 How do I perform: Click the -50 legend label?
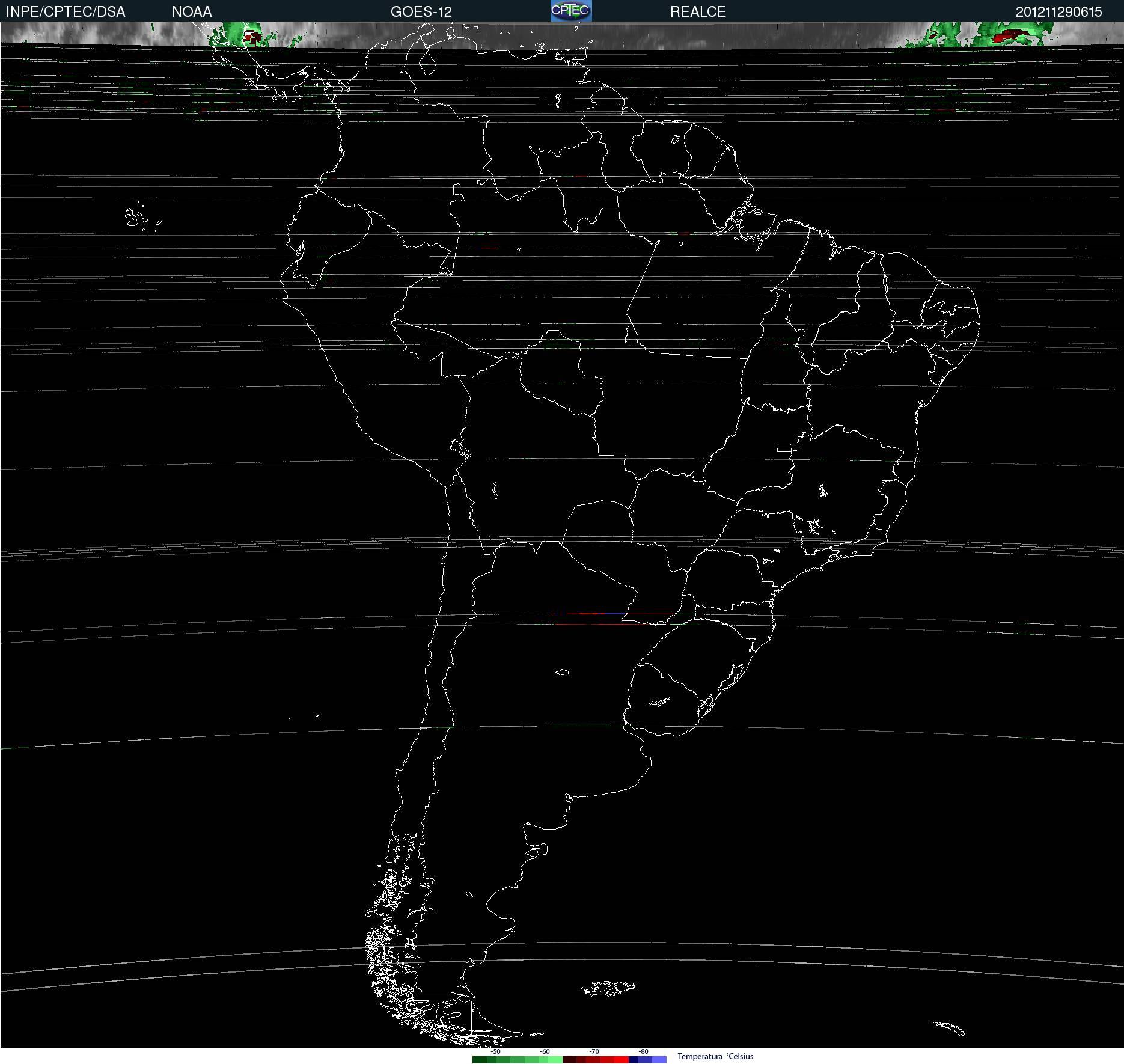pos(495,1051)
